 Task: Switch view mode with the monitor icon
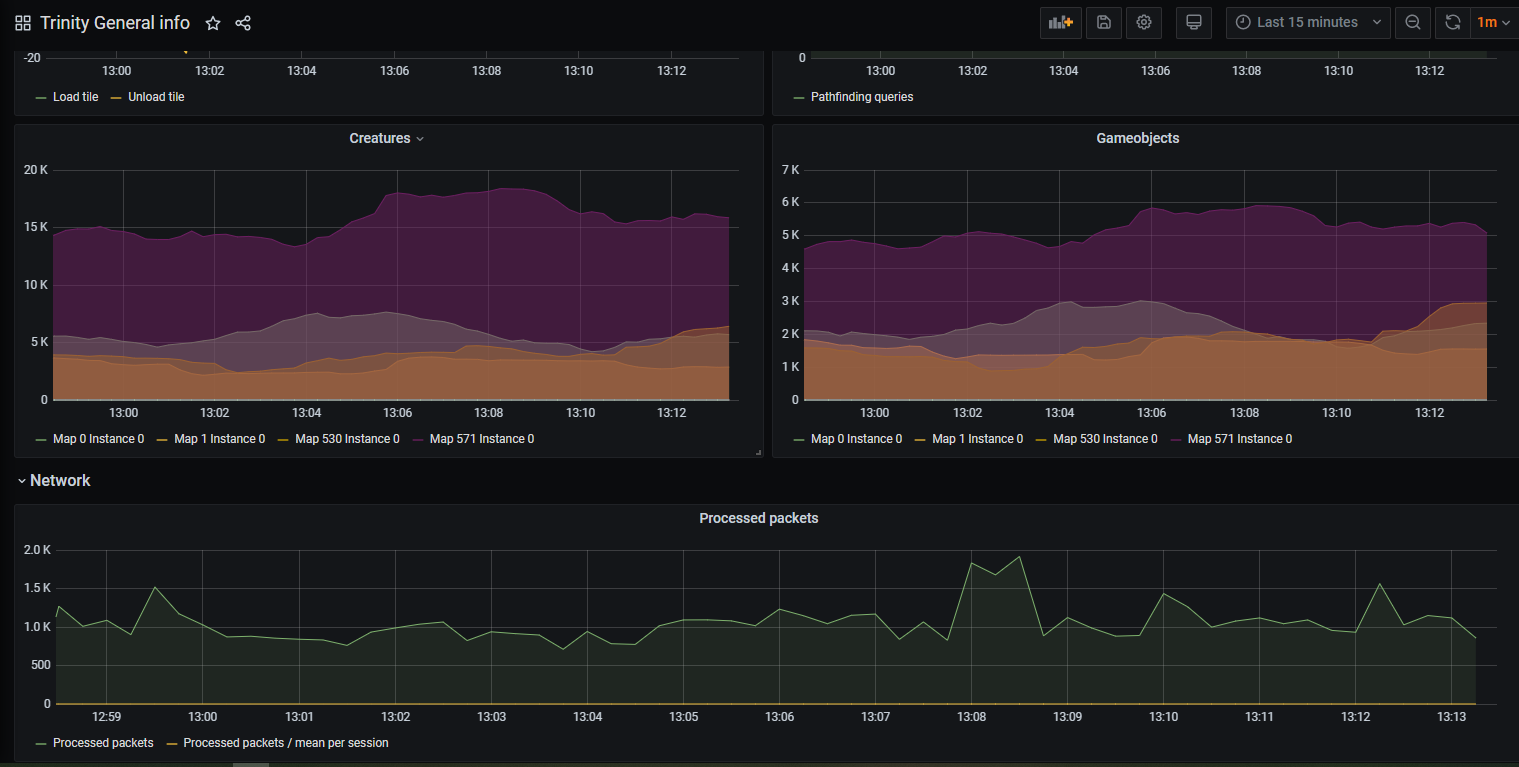coord(1193,22)
